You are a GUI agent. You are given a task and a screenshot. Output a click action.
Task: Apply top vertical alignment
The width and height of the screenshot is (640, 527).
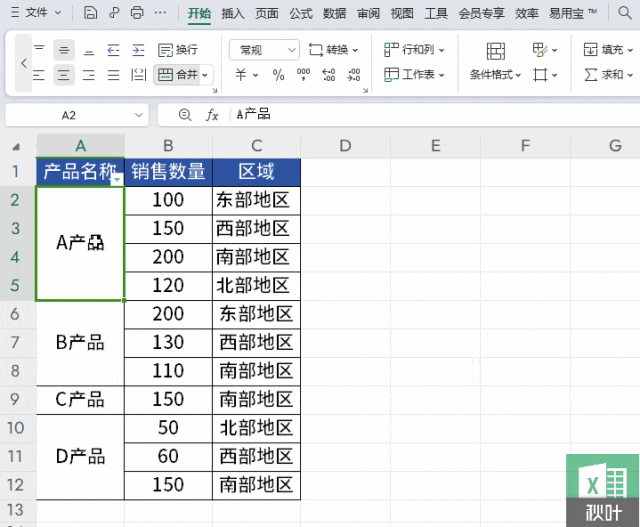coord(39,50)
